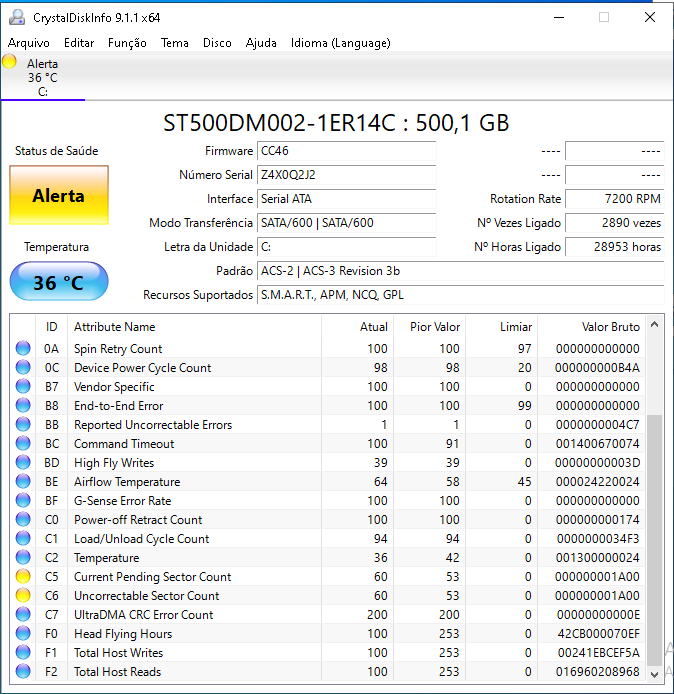Viewport: 674px width, 694px height.
Task: Click the blue status icon for Temperature row C2
Action: coord(23,558)
